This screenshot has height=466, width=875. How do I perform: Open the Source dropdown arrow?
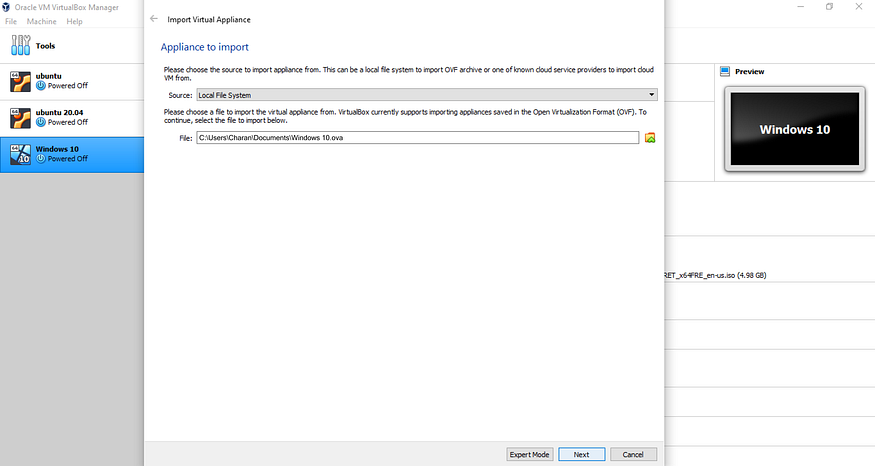tap(651, 95)
